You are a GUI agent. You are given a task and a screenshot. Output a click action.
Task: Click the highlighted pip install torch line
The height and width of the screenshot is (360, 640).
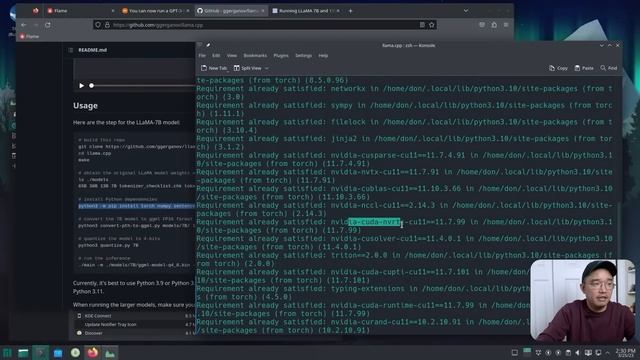(x=136, y=206)
